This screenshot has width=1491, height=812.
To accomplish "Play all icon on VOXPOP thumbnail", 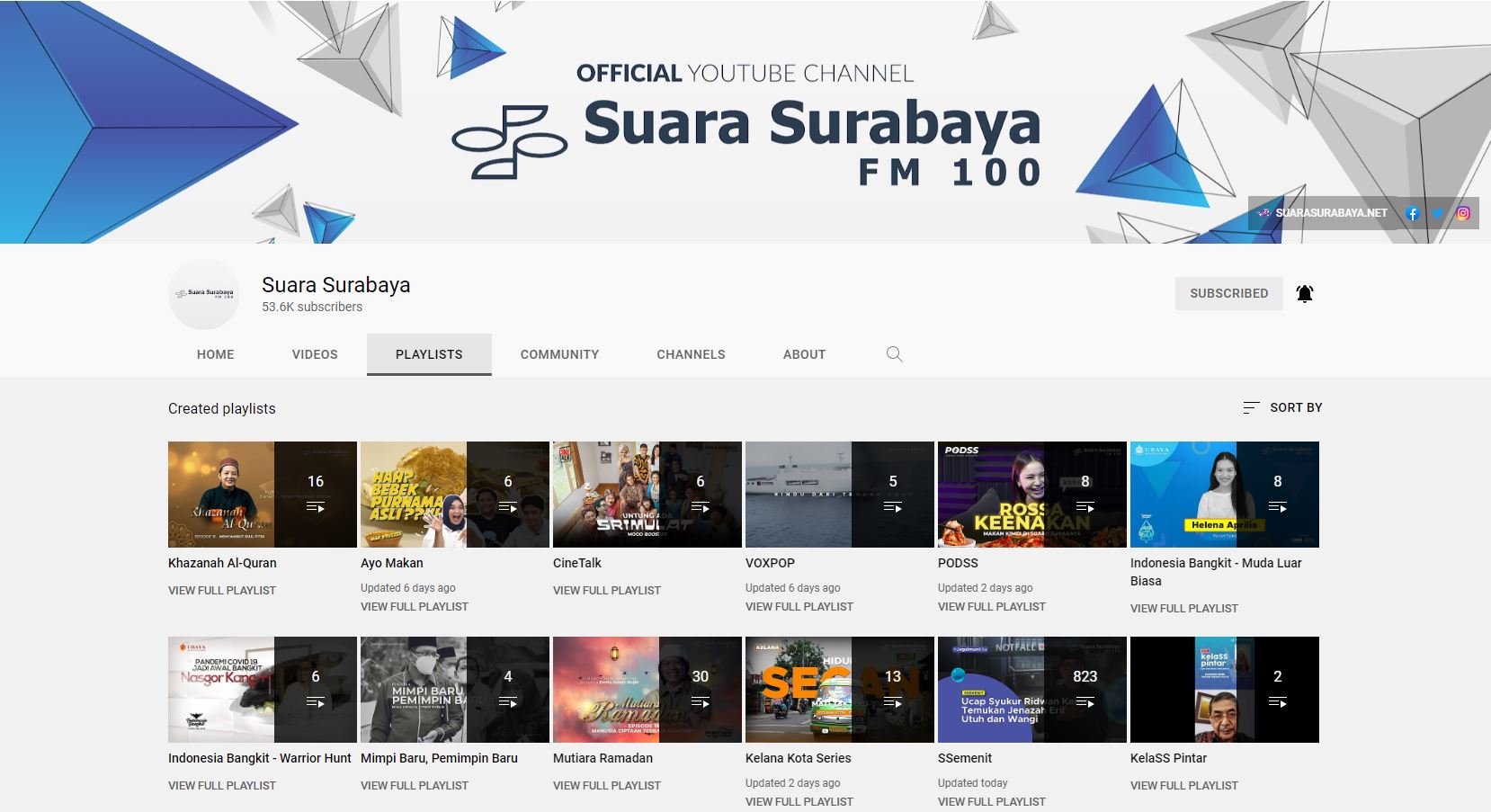I will (893, 507).
